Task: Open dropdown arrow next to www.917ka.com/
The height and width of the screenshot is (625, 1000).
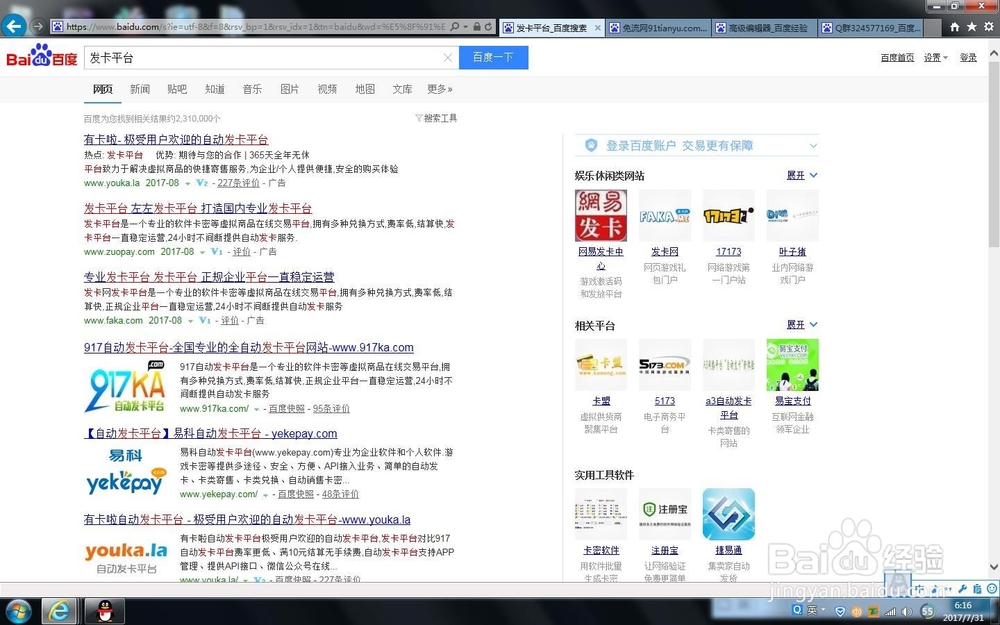Action: 257,409
